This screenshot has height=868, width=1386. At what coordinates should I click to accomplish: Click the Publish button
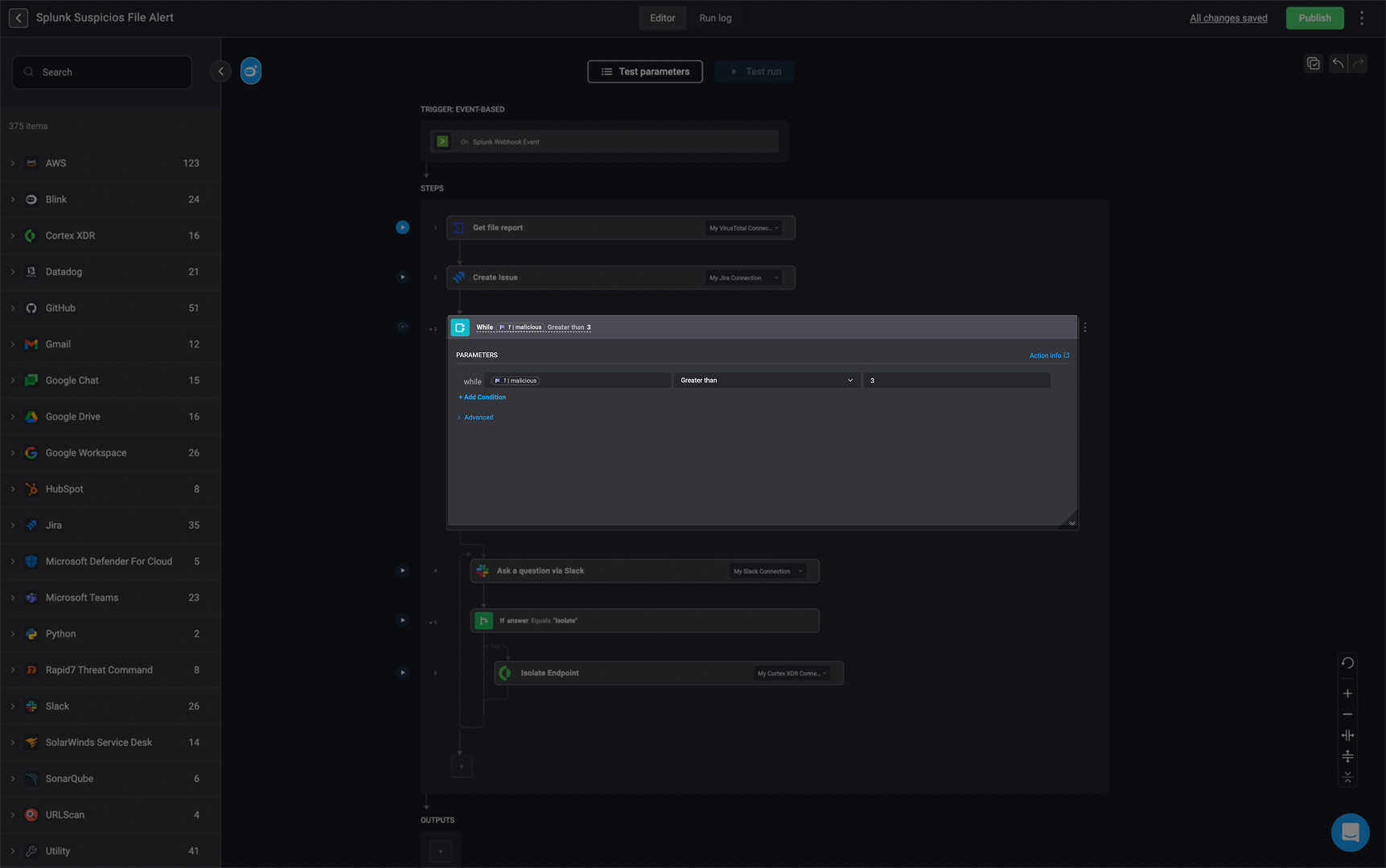[1314, 18]
